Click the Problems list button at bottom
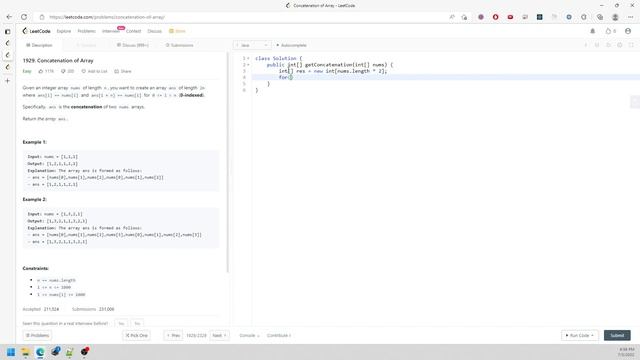 pyautogui.click(x=37, y=336)
